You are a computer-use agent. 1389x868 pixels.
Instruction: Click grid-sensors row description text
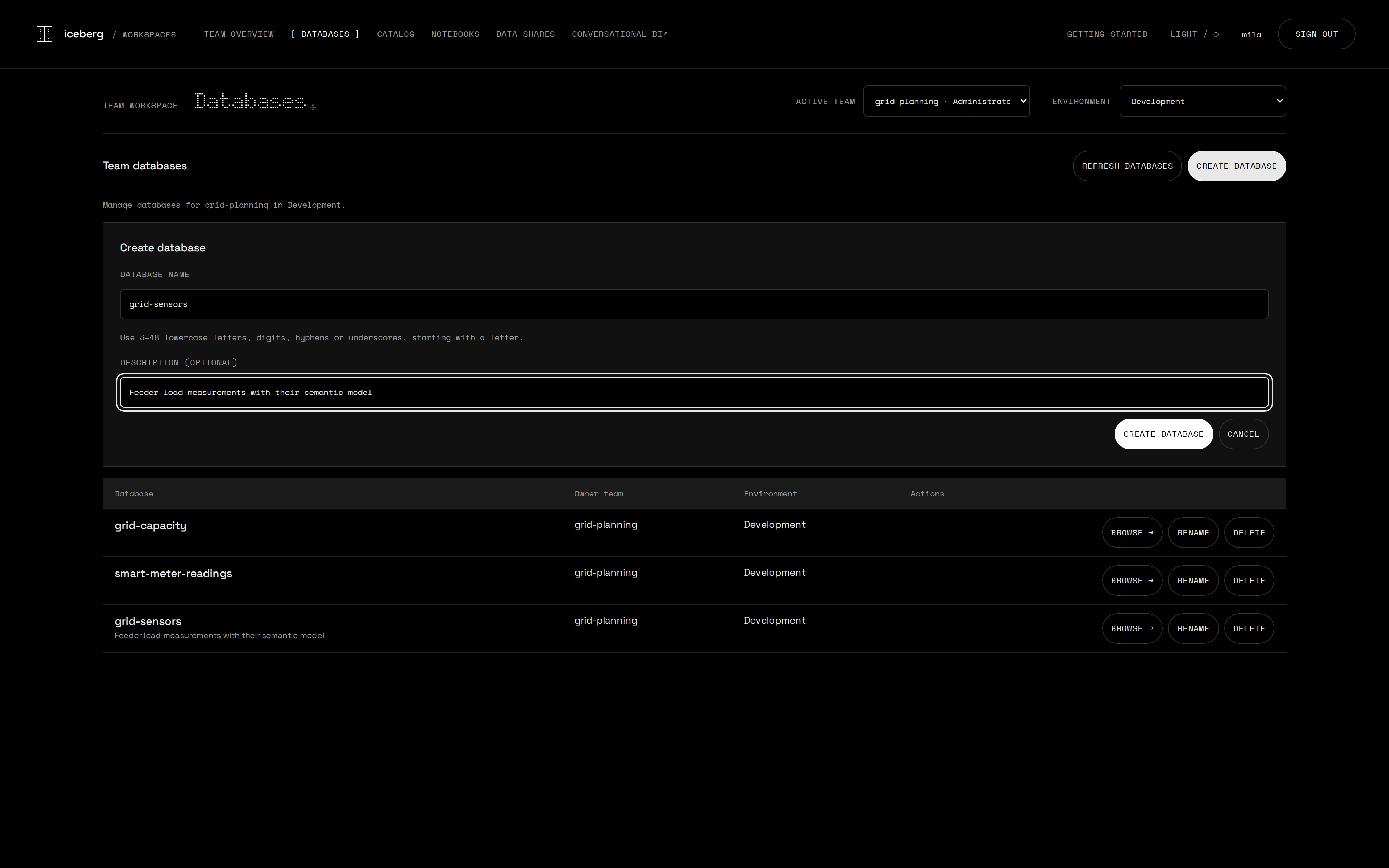219,635
